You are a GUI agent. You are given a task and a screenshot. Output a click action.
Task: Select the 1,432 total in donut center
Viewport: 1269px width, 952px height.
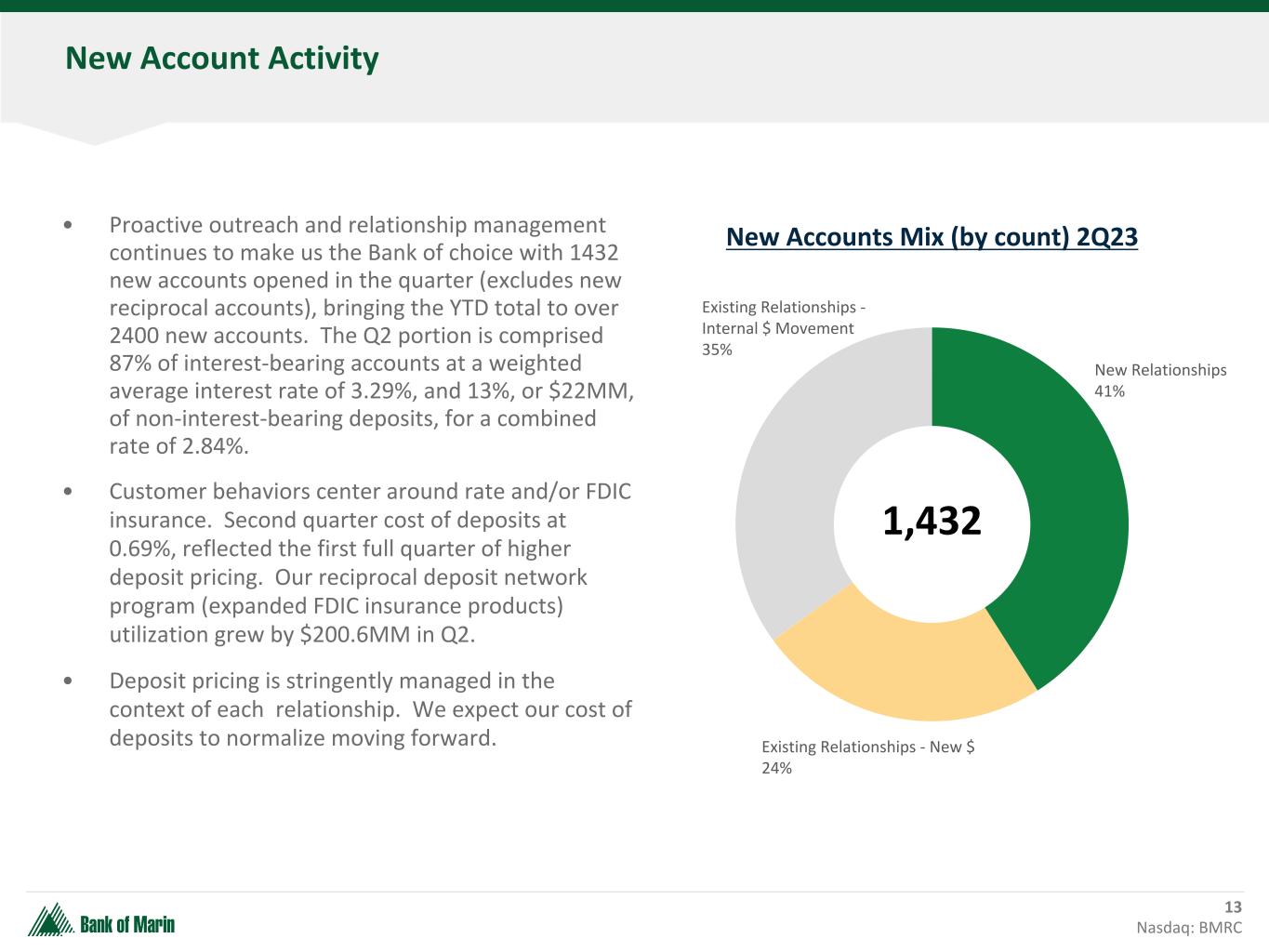932,522
